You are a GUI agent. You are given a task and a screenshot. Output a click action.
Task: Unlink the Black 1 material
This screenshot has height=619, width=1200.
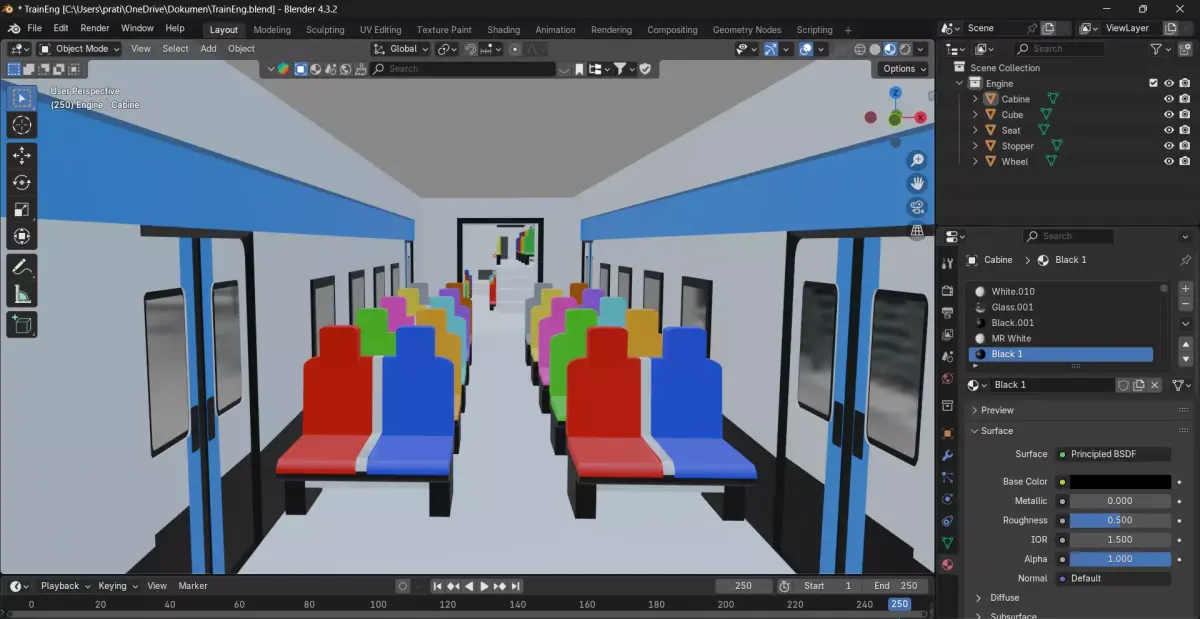[x=1154, y=385]
